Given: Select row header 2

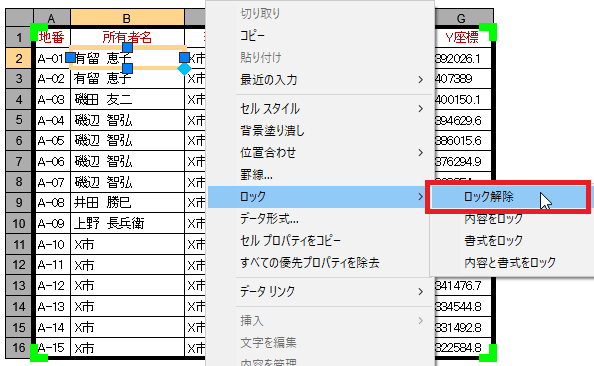Looking at the screenshot, I should coord(19,58).
